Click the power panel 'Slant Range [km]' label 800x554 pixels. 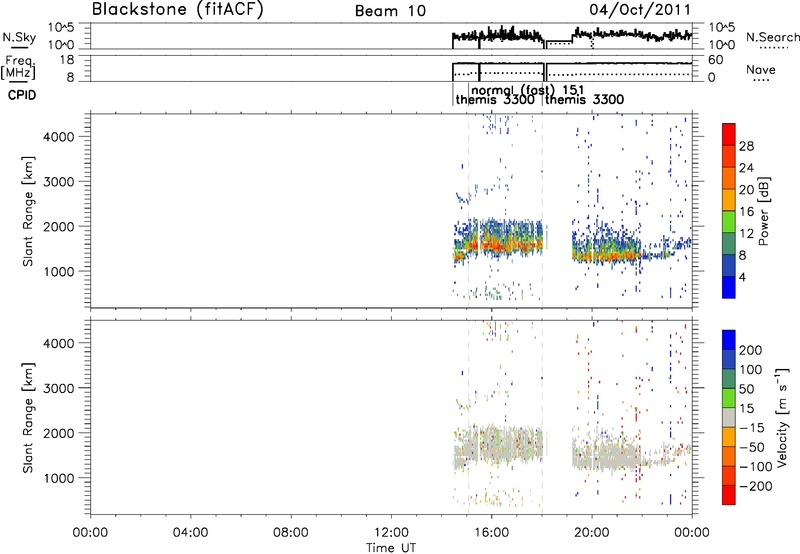pyautogui.click(x=28, y=211)
